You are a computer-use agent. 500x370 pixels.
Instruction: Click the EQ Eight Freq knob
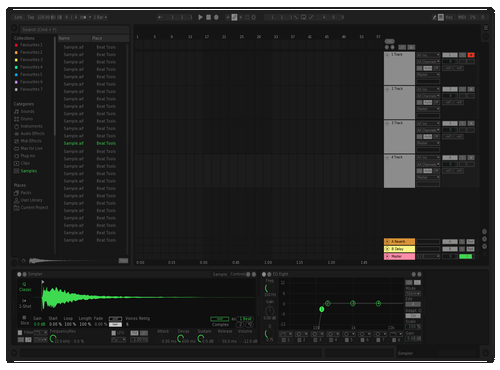coord(269,288)
